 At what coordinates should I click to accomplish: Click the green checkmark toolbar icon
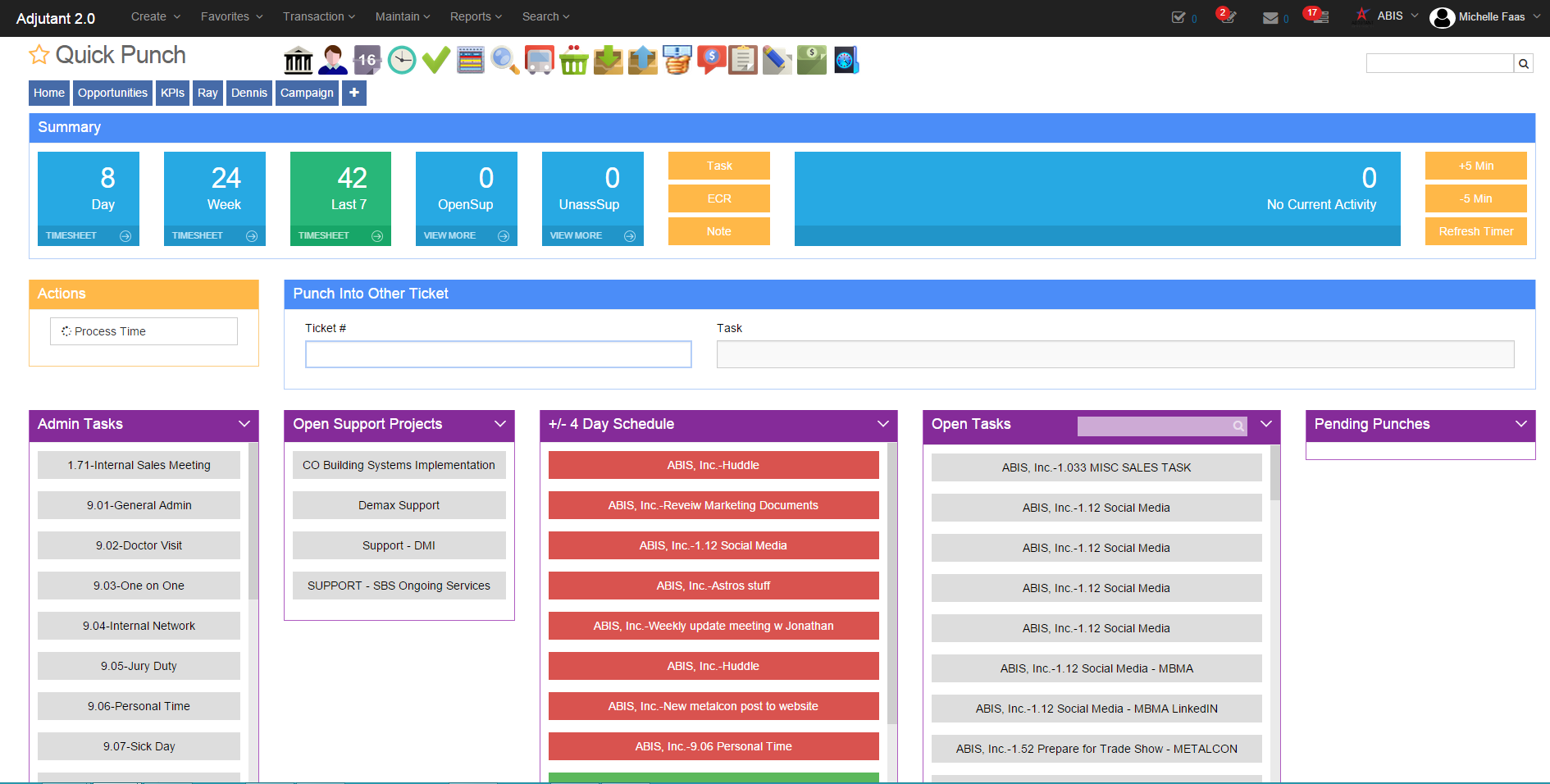click(436, 60)
